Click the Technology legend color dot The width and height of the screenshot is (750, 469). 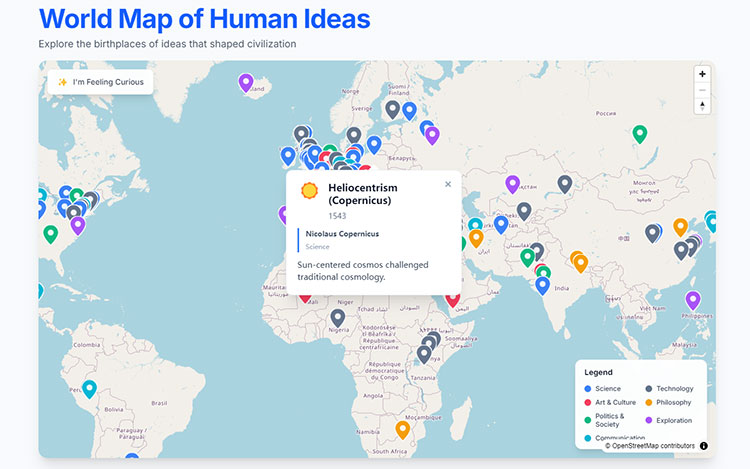click(x=649, y=389)
